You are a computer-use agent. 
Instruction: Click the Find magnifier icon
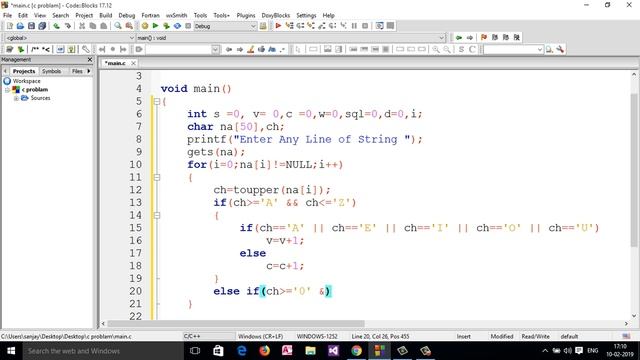[118, 26]
